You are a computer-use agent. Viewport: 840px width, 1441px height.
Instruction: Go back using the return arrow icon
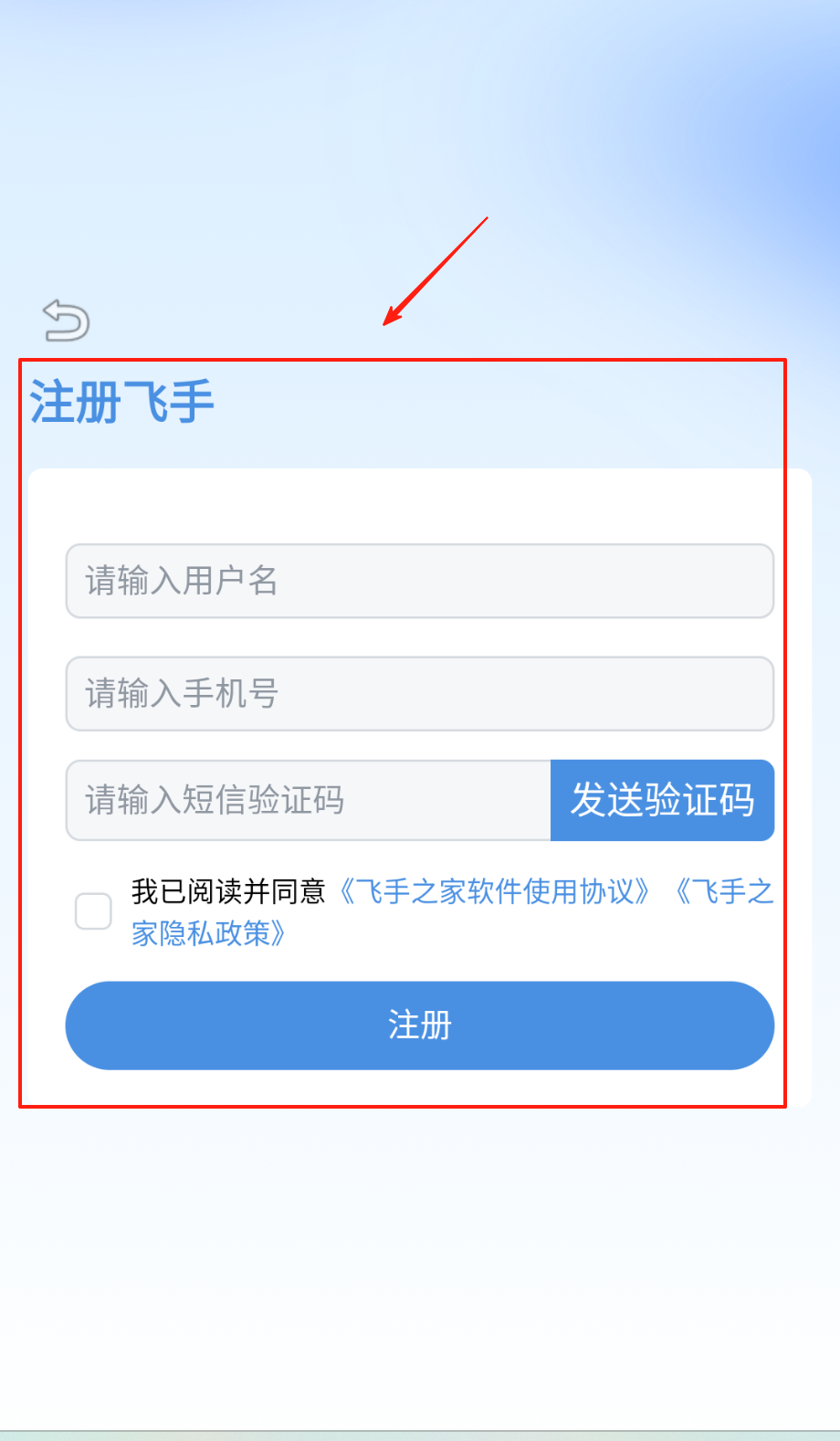click(x=66, y=321)
